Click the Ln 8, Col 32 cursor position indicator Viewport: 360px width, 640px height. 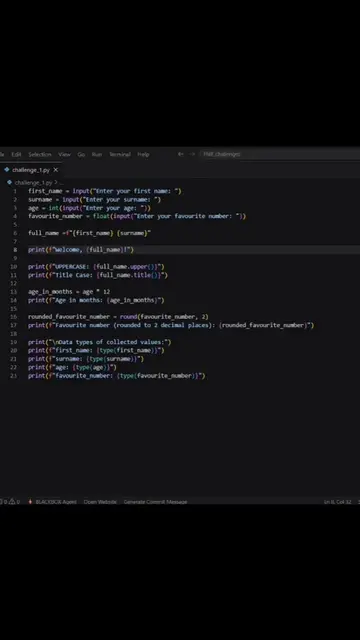coord(338,502)
